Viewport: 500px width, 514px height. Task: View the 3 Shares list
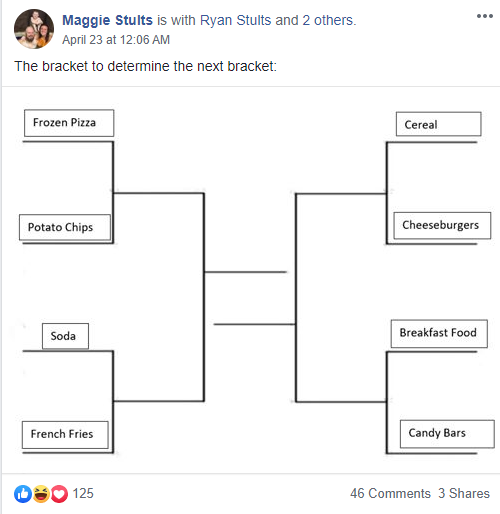(x=464, y=493)
